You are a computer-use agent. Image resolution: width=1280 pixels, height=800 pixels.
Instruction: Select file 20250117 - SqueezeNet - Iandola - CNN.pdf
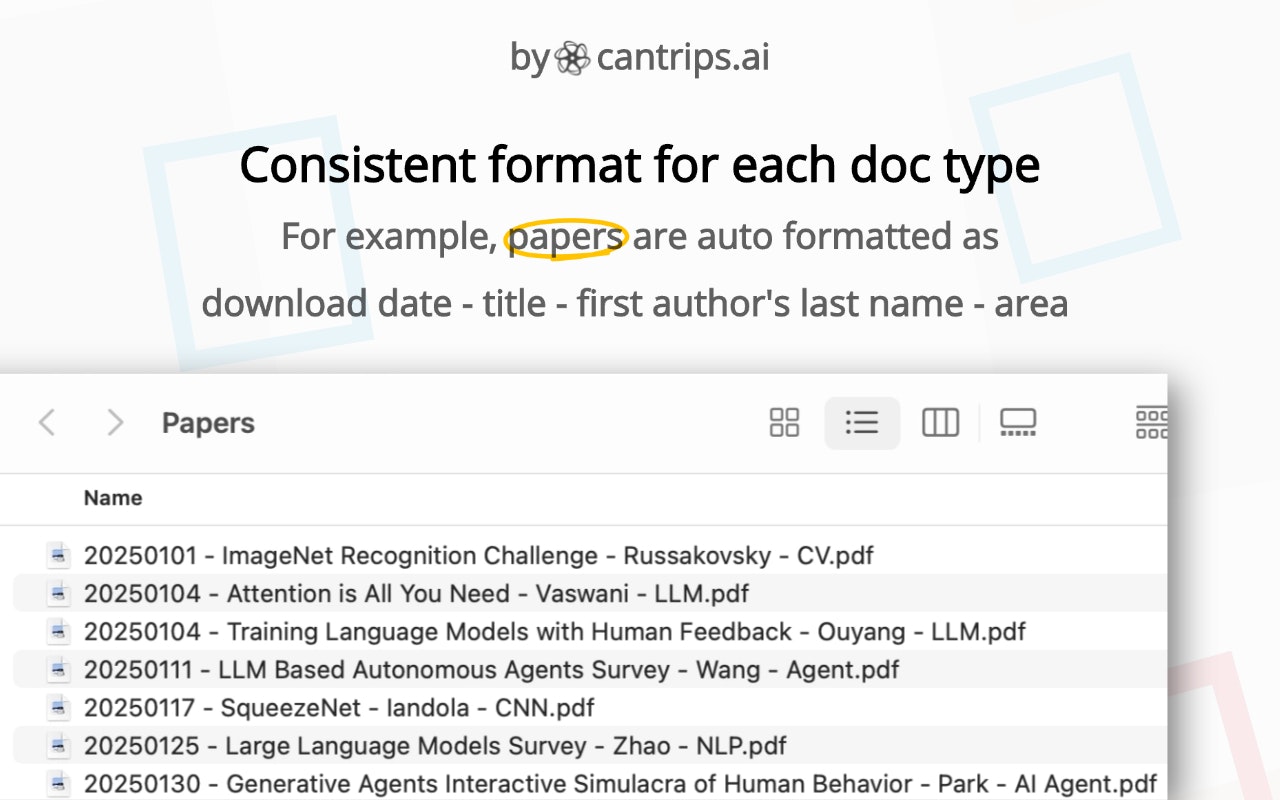pos(339,707)
